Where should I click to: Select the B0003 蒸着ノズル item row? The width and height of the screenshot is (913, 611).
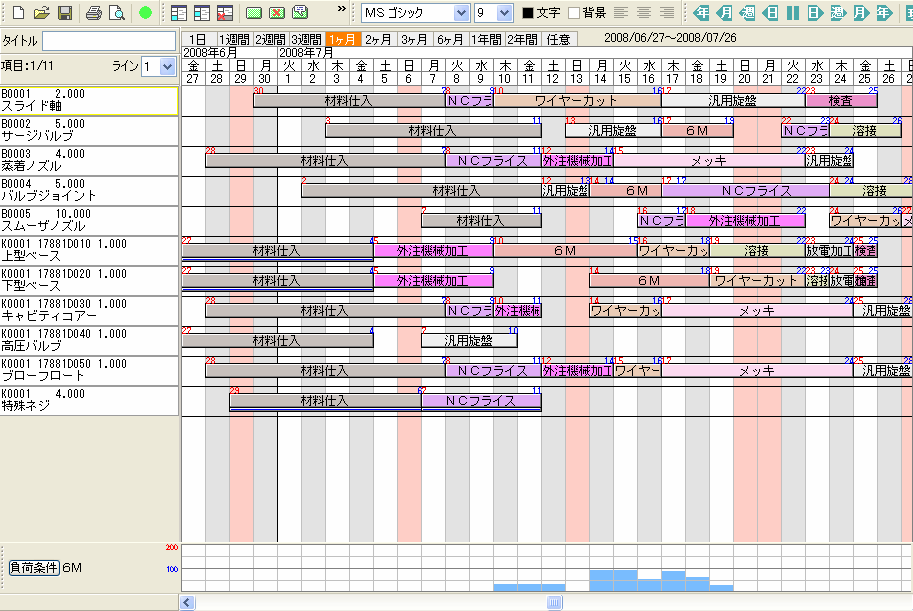coord(89,161)
